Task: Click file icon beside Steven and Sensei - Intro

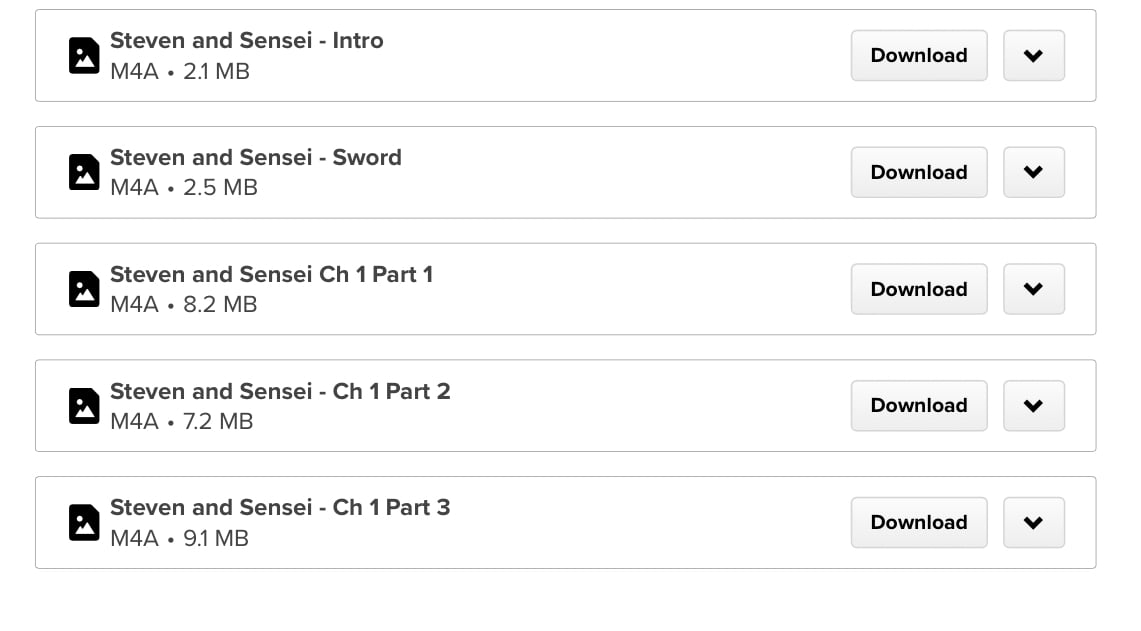Action: coord(84,56)
